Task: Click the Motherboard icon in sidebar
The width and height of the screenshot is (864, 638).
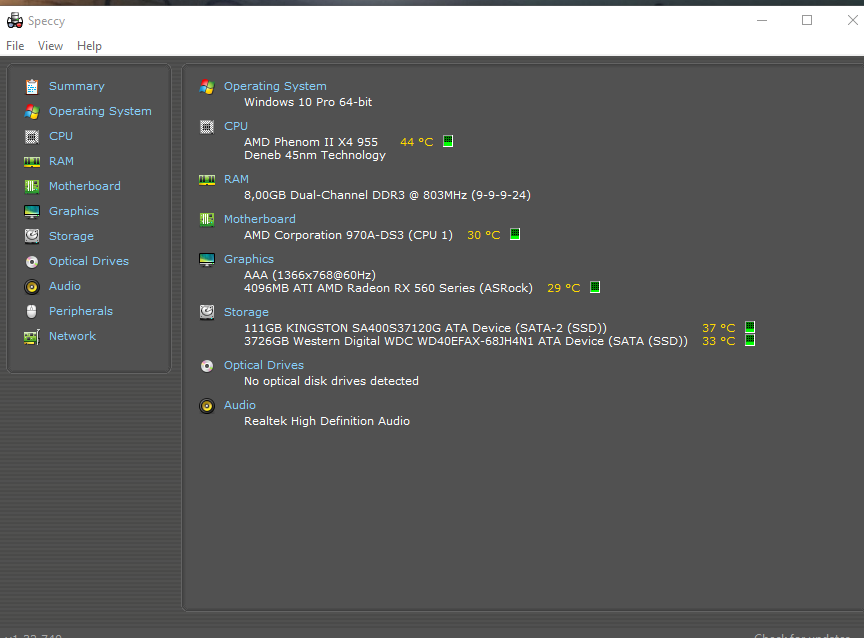Action: pos(32,187)
